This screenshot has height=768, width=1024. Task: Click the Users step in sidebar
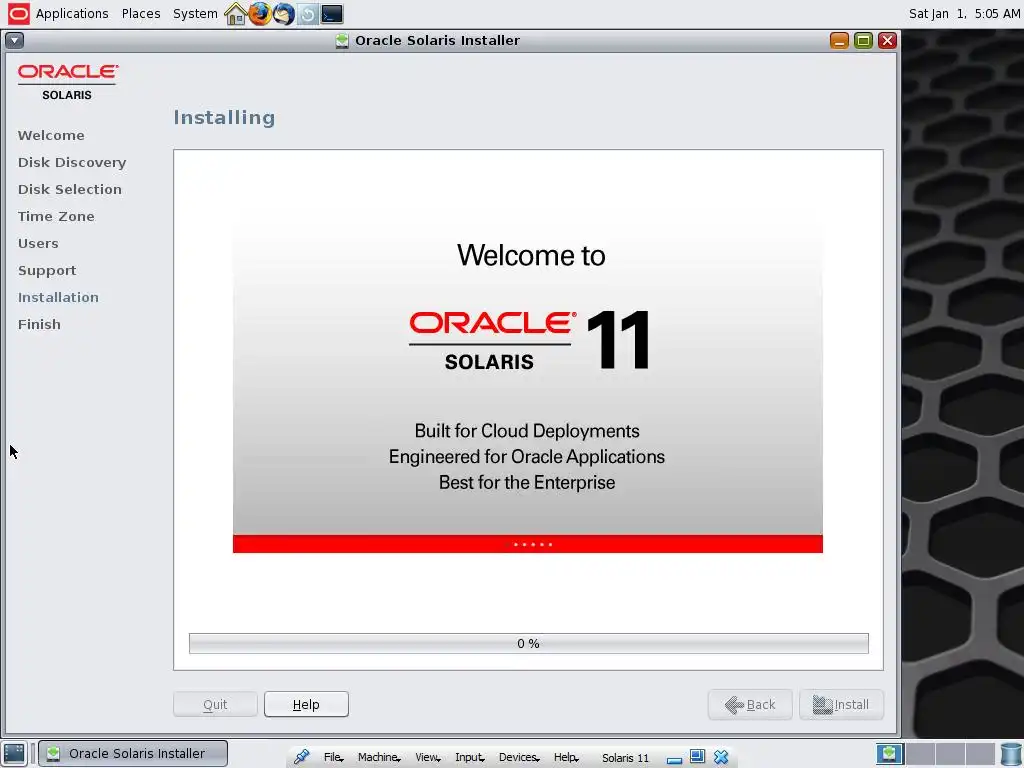[38, 243]
